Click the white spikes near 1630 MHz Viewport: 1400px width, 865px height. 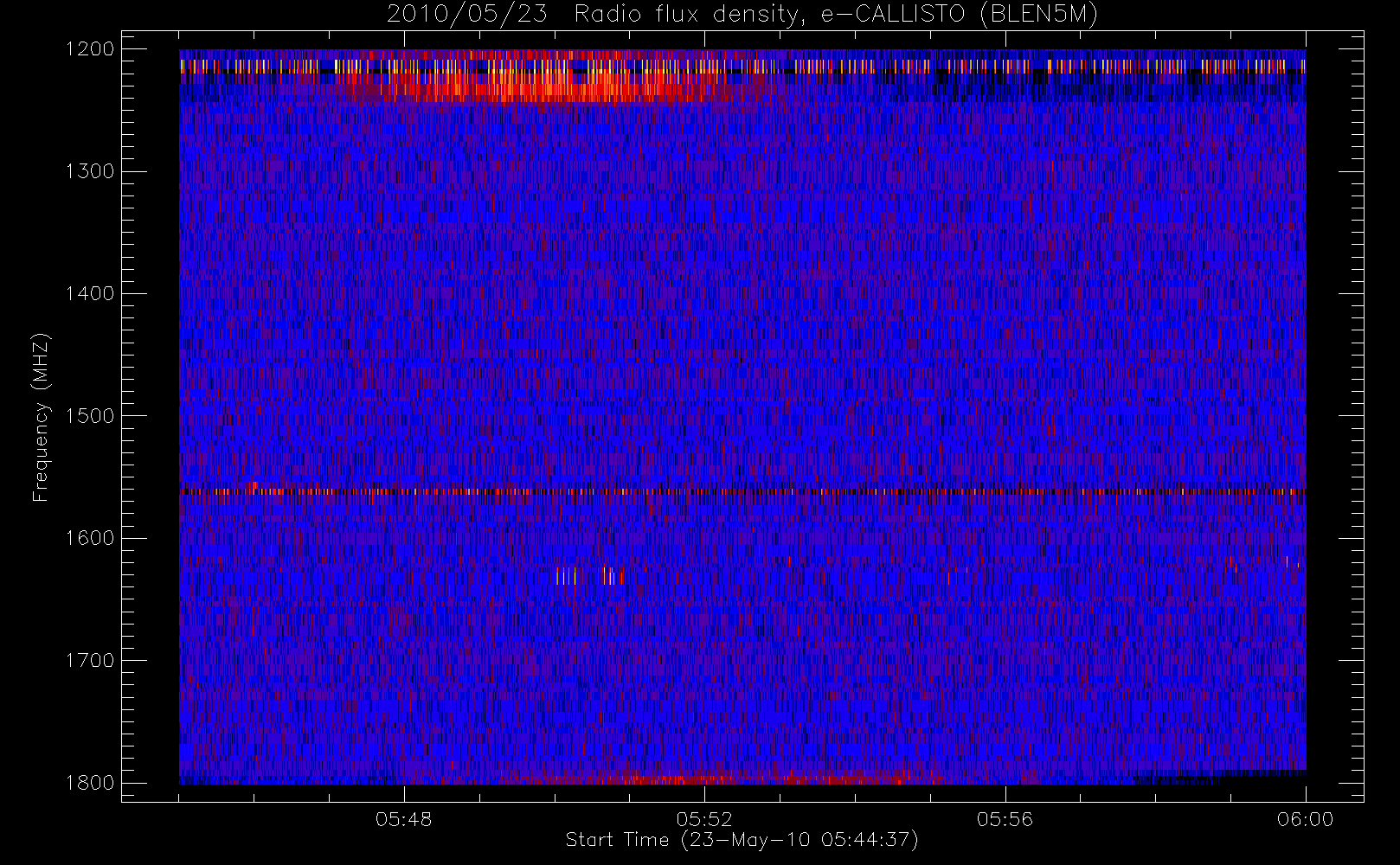[589, 576]
